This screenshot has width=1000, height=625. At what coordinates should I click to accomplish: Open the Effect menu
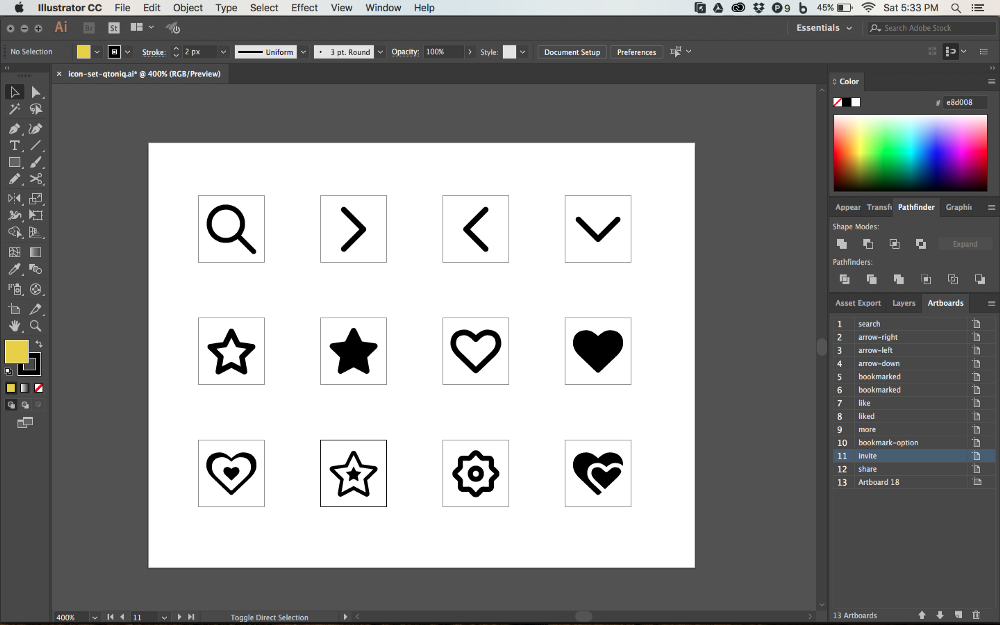tap(305, 7)
